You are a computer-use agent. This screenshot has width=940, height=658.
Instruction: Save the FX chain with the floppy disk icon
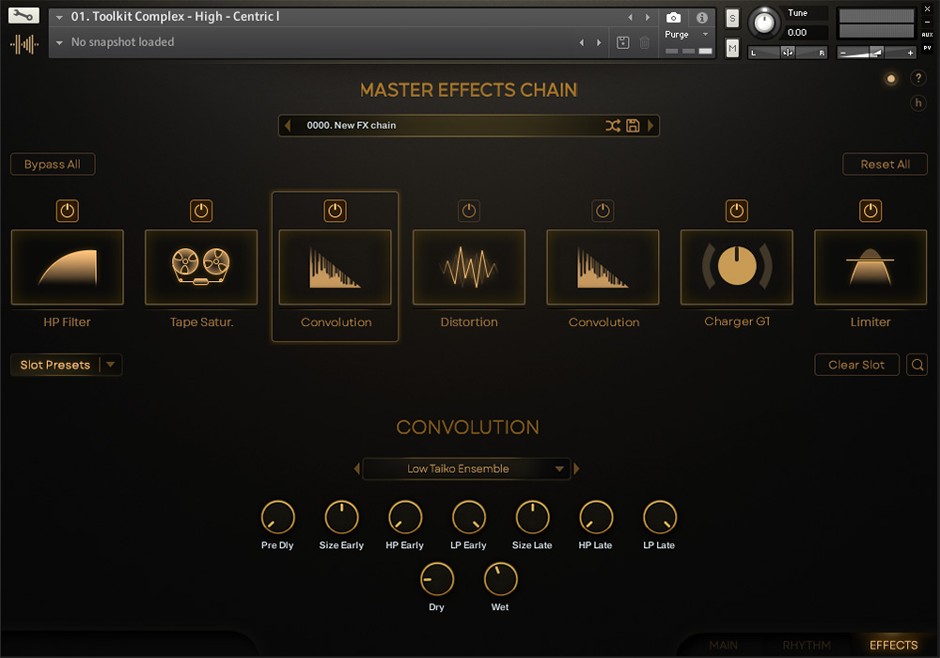[x=633, y=125]
